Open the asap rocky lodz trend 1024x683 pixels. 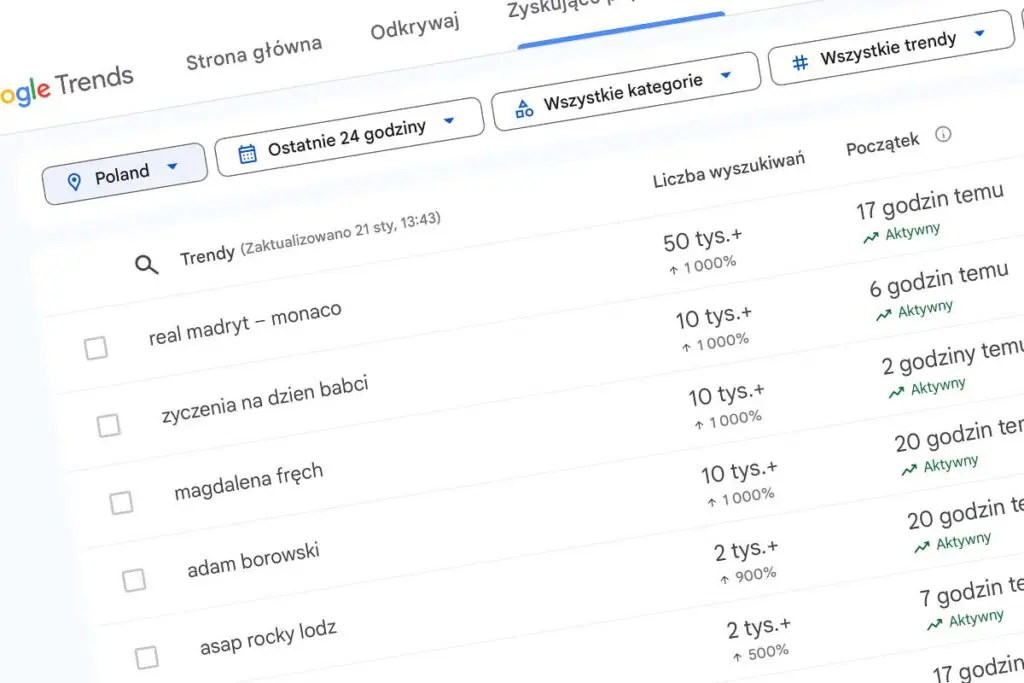(268, 637)
